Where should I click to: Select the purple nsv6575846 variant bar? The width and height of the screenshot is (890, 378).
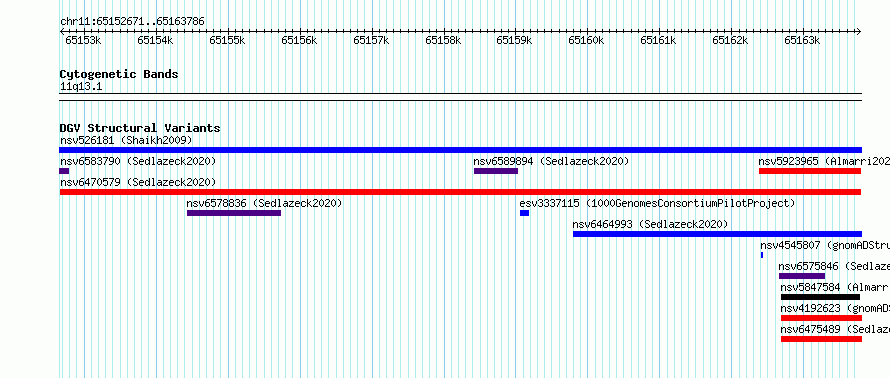pos(802,276)
